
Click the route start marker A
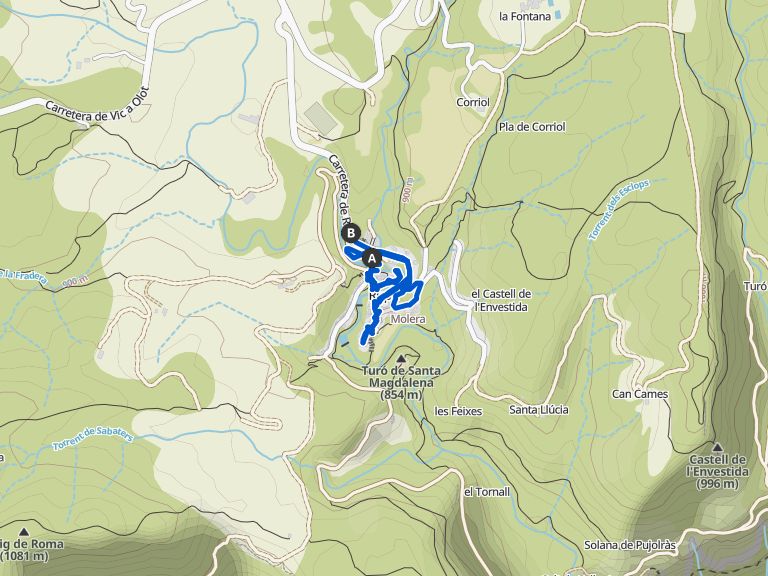click(x=372, y=258)
